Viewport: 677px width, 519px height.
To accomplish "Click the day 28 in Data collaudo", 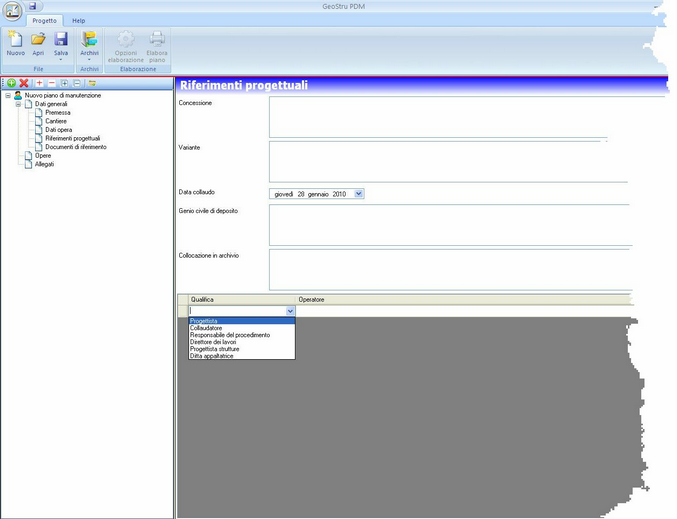I will (301, 194).
